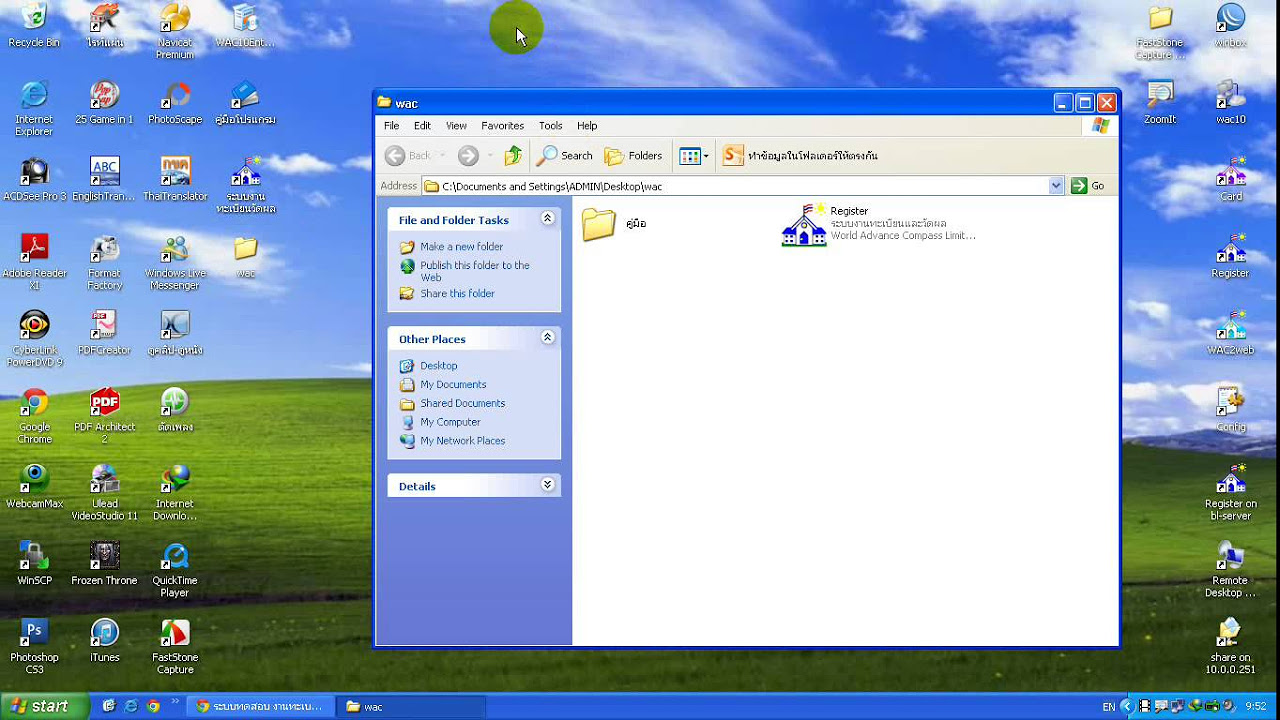This screenshot has height=720, width=1280.
Task: Open Ulead VideoStudio 11 shortcut
Action: [x=104, y=493]
